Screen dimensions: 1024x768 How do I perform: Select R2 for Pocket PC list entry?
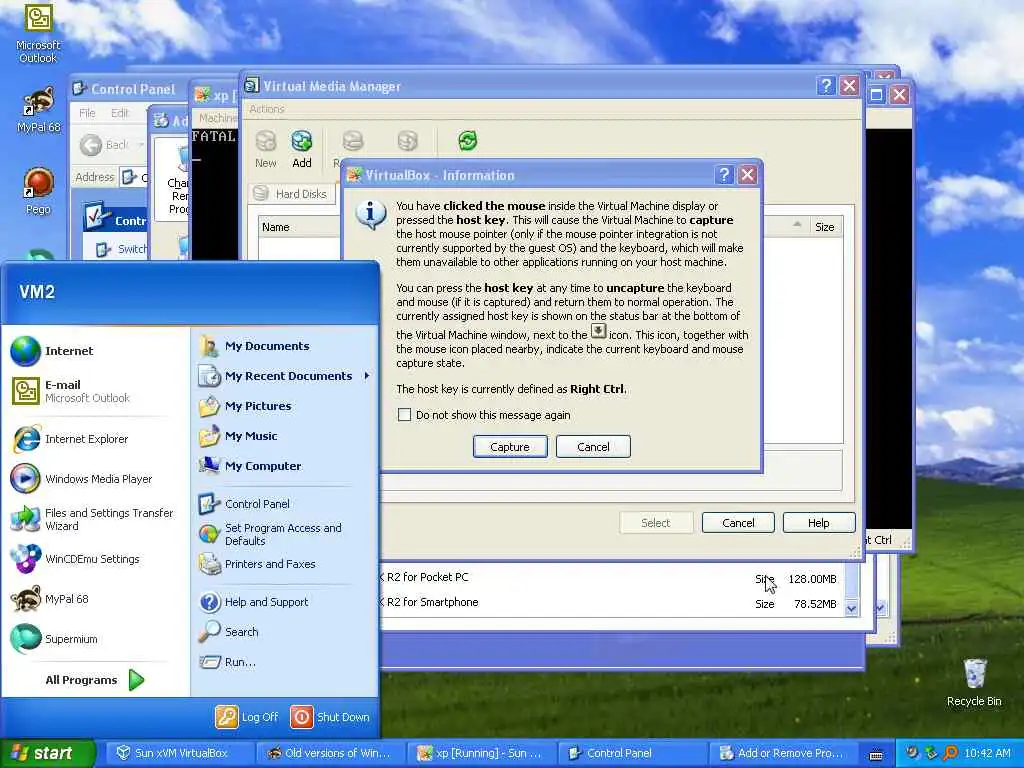tap(613, 578)
